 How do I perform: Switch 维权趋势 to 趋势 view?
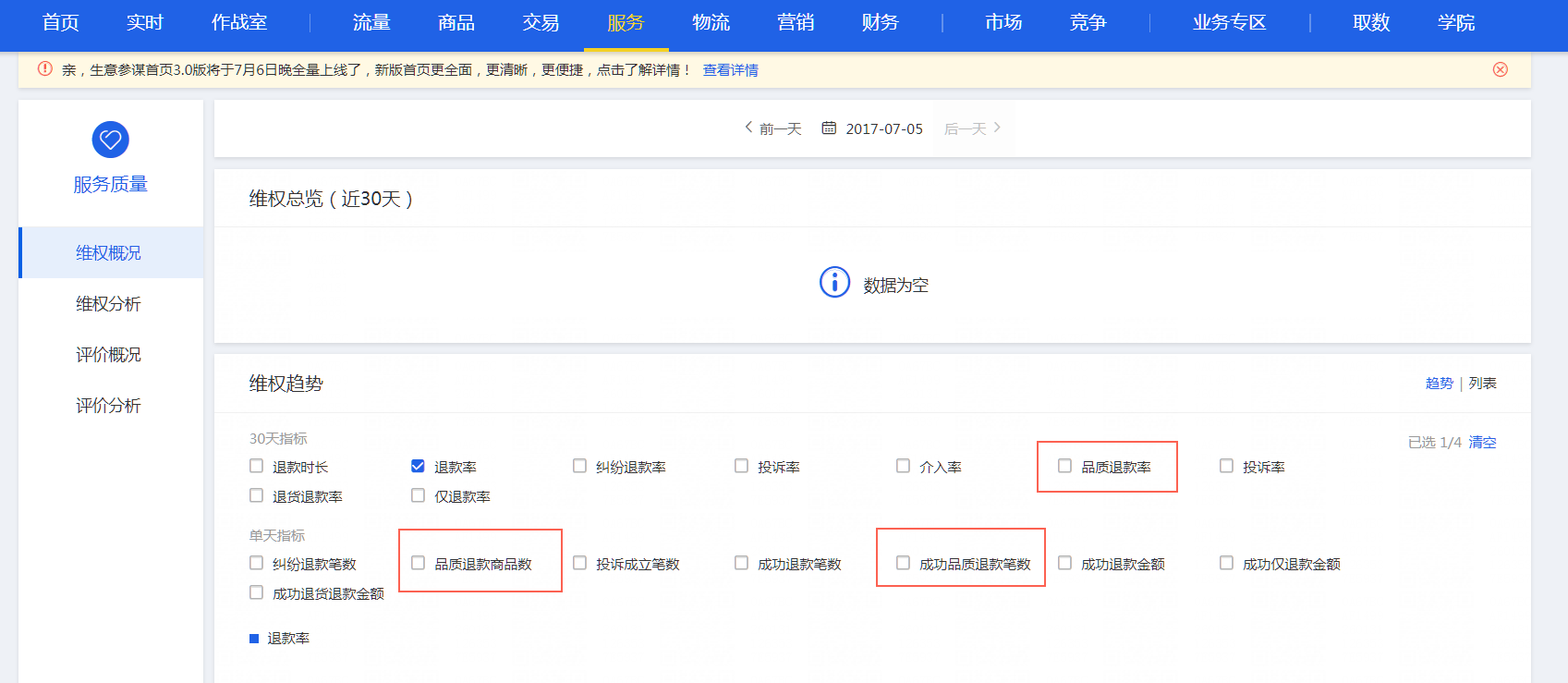pyautogui.click(x=1439, y=383)
